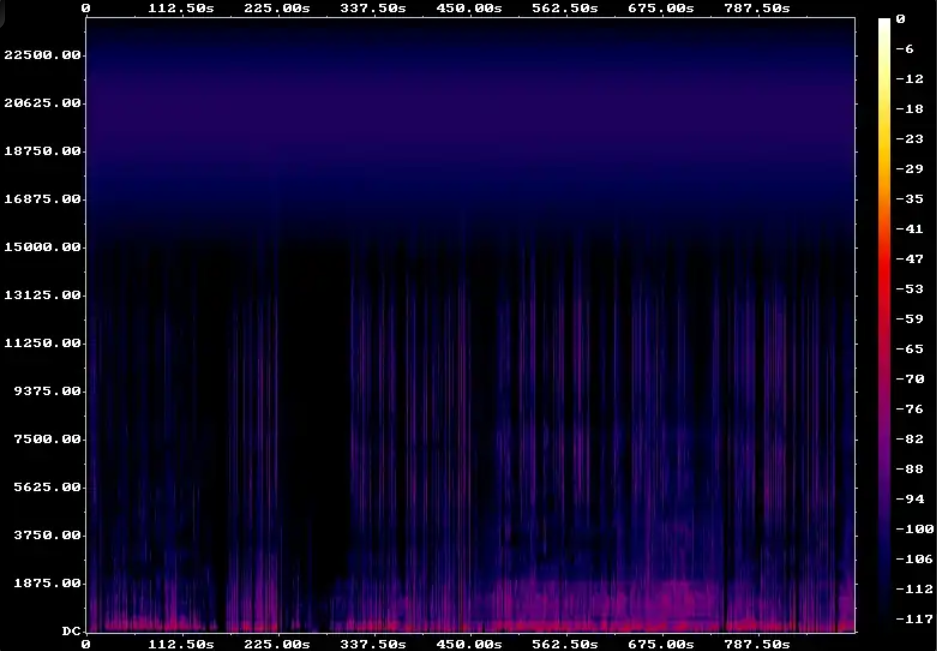
Task: Click the DC label on frequency axis
Action: coord(71,631)
